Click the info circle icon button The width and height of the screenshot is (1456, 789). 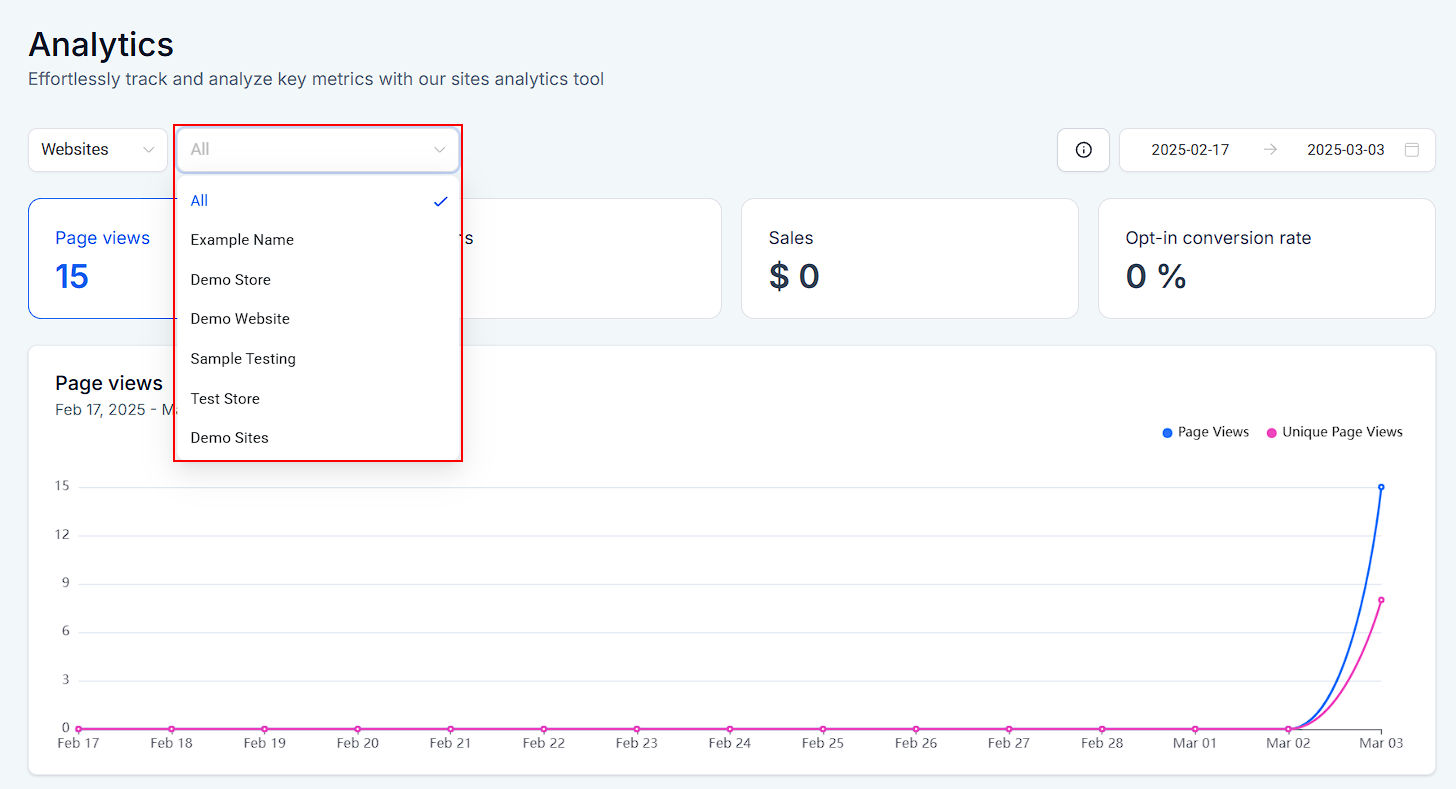(x=1083, y=150)
